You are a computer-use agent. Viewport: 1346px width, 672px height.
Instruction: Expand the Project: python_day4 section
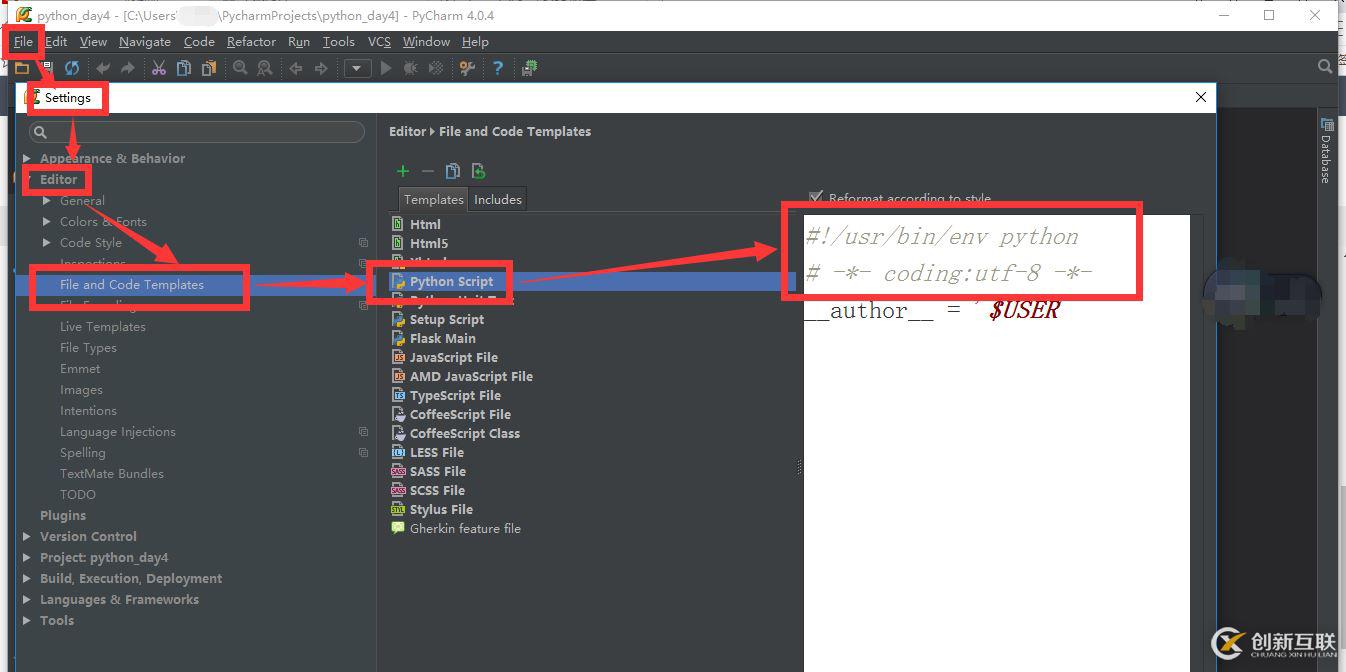click(27, 557)
